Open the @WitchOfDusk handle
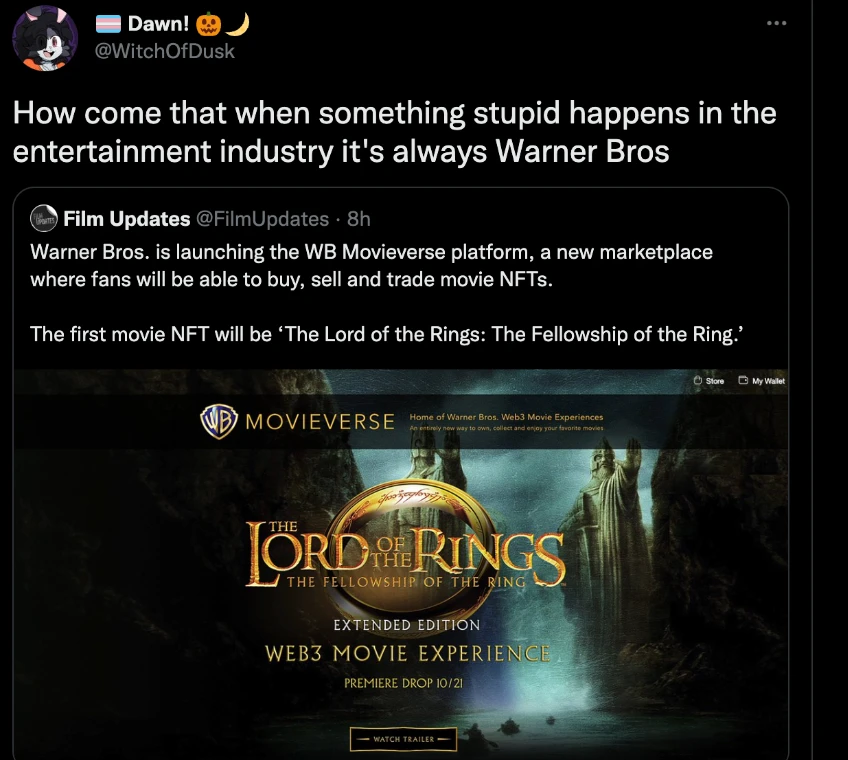 (165, 51)
